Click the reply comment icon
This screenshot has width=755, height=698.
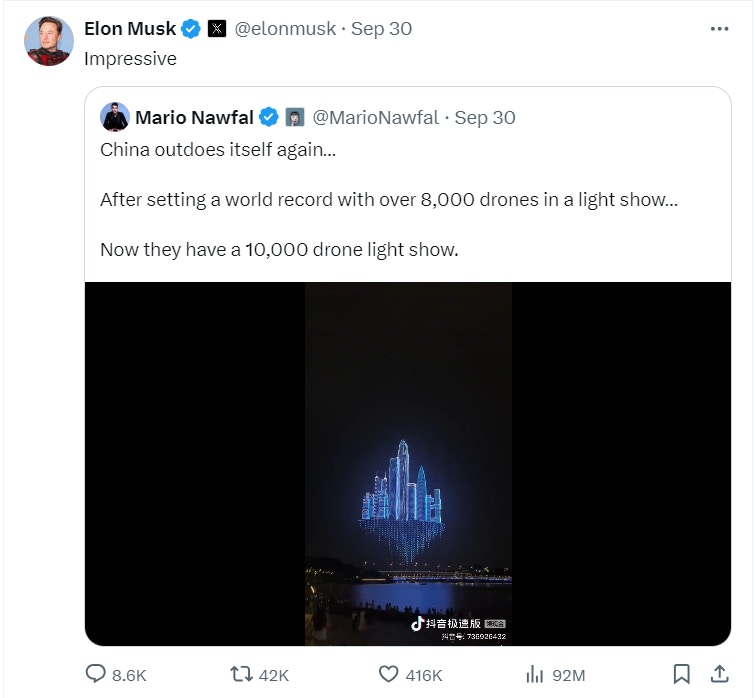tap(96, 675)
